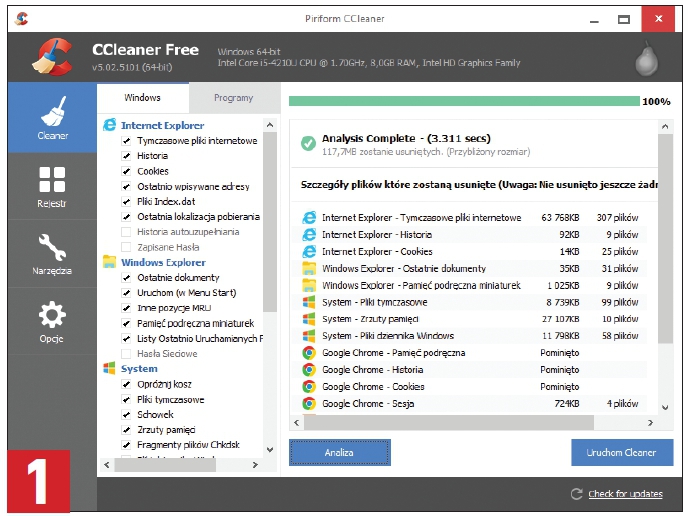Click the results pane scroll right arrow
690x516 pixels.
(650, 423)
